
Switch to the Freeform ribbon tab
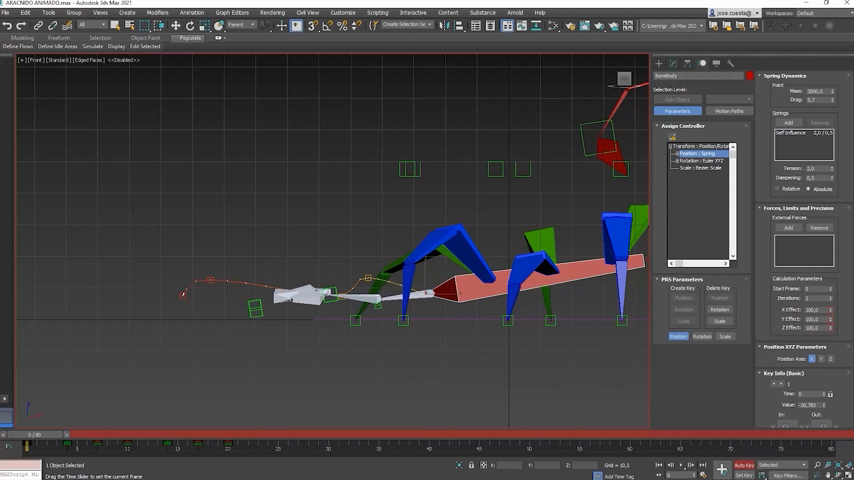[x=59, y=38]
